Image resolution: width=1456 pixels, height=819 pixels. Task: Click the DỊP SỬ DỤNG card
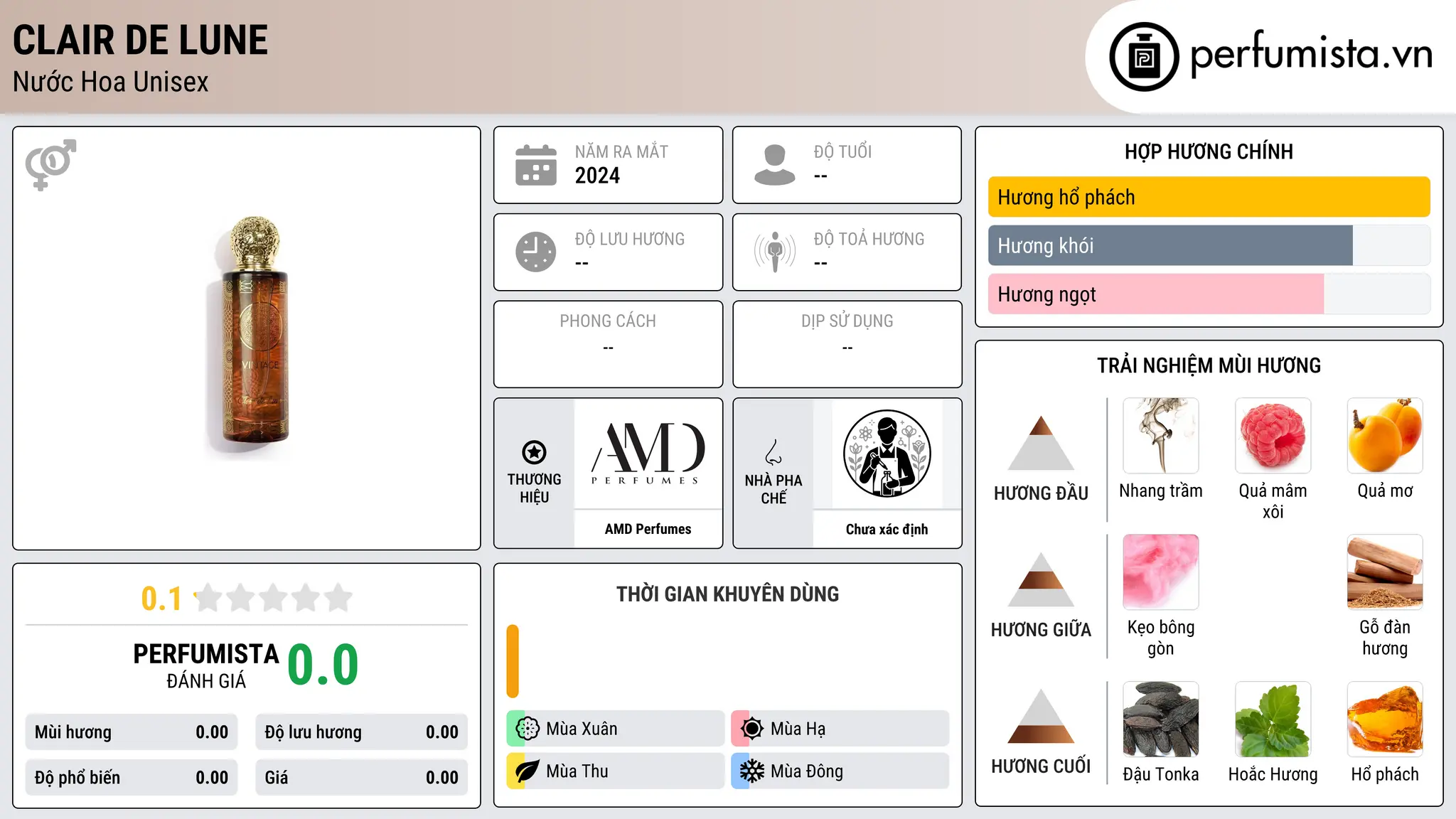click(847, 344)
